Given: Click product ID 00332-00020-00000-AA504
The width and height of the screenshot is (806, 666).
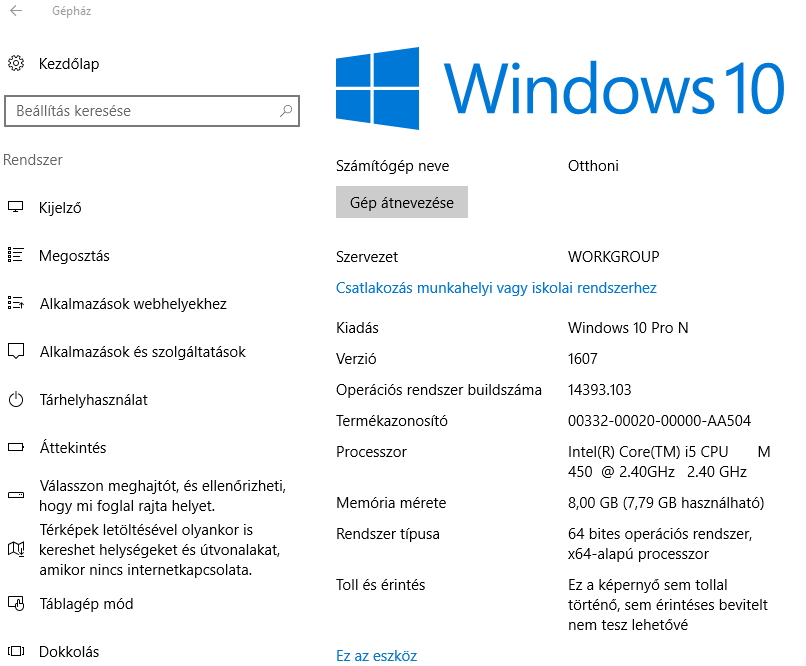Looking at the screenshot, I should (x=660, y=421).
